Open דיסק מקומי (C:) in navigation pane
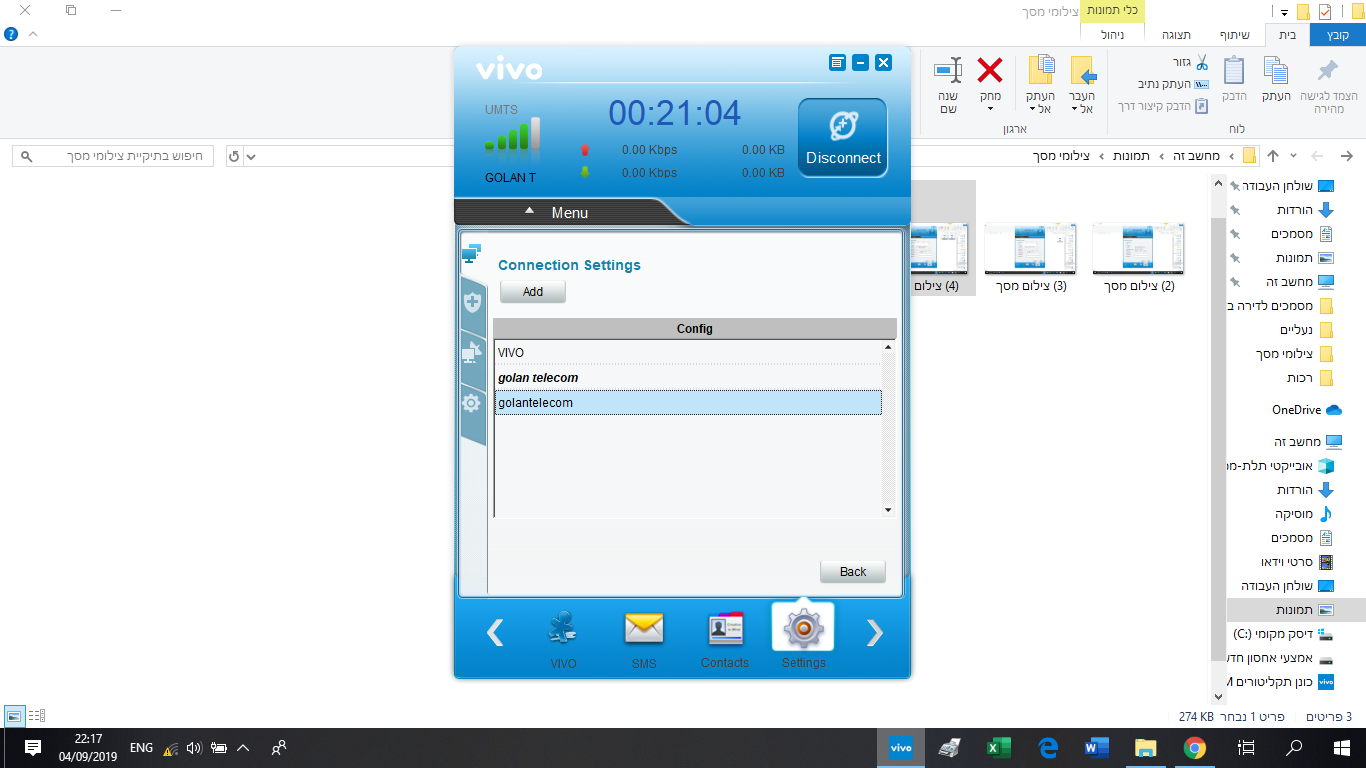Viewport: 1366px width, 768px height. pyautogui.click(x=1284, y=634)
